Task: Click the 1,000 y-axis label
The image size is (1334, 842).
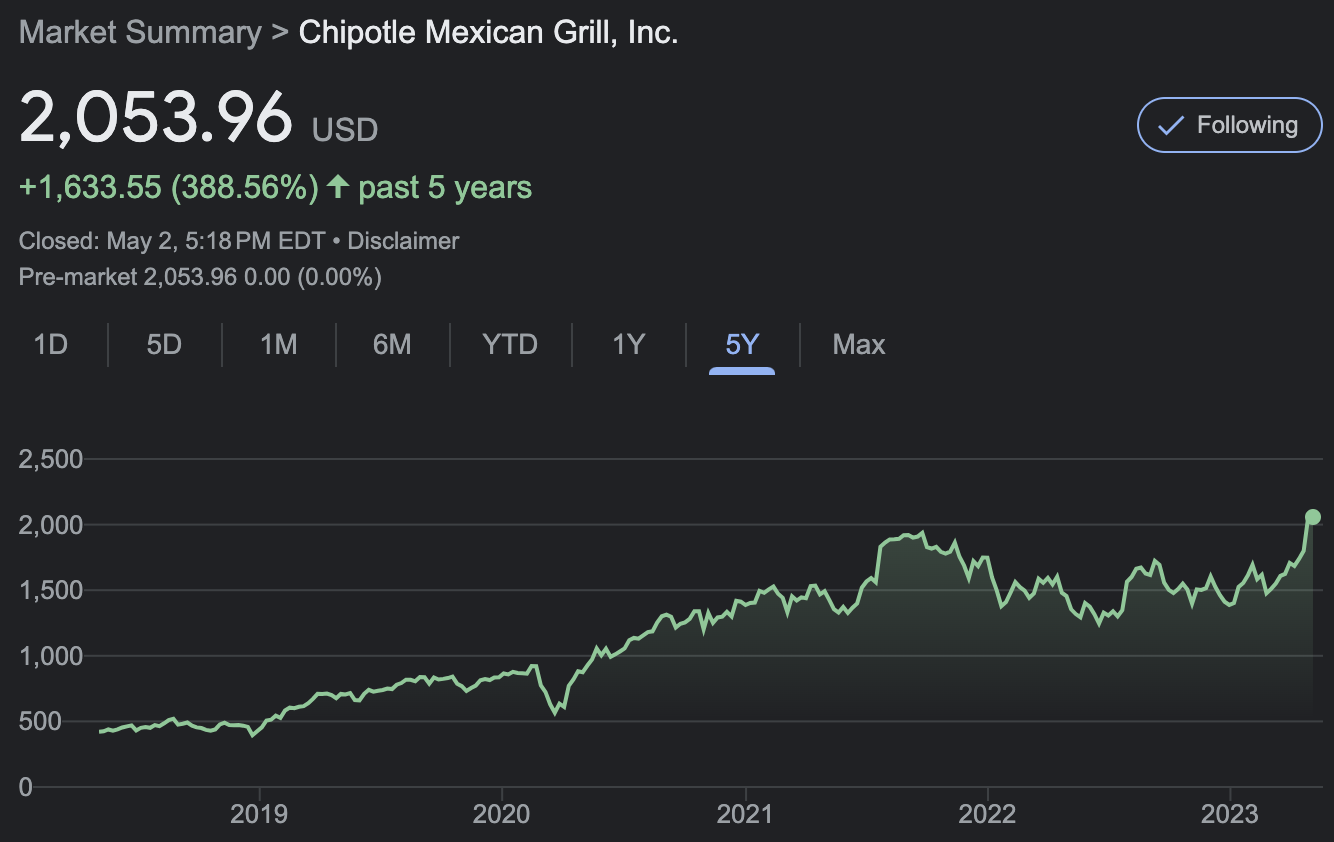Action: coord(51,656)
